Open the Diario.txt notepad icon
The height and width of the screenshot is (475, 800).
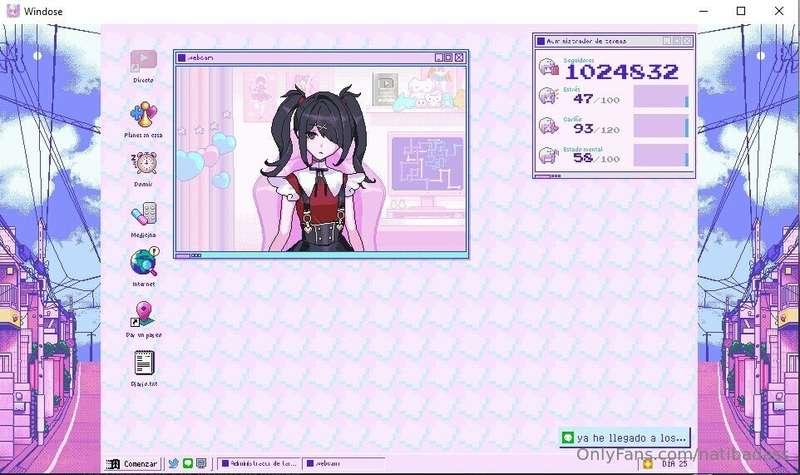(x=144, y=363)
